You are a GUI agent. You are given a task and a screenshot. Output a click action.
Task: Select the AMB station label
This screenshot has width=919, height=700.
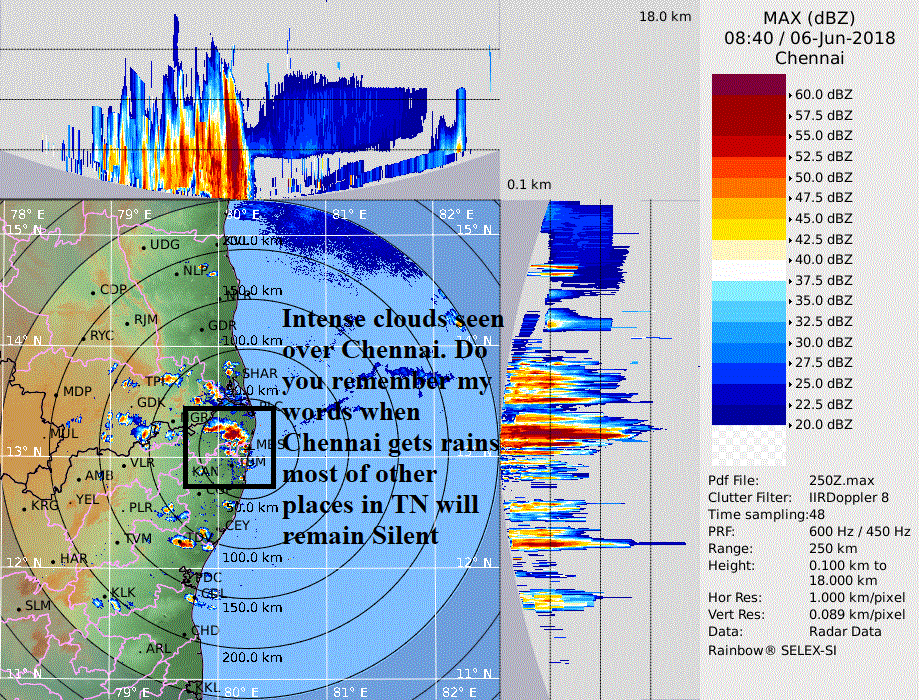pos(99,475)
